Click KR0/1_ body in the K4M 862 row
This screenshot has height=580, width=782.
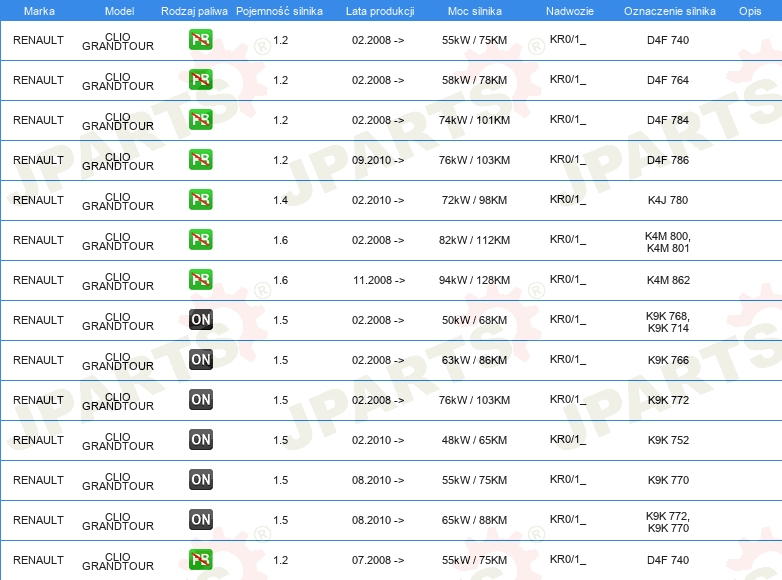point(568,280)
